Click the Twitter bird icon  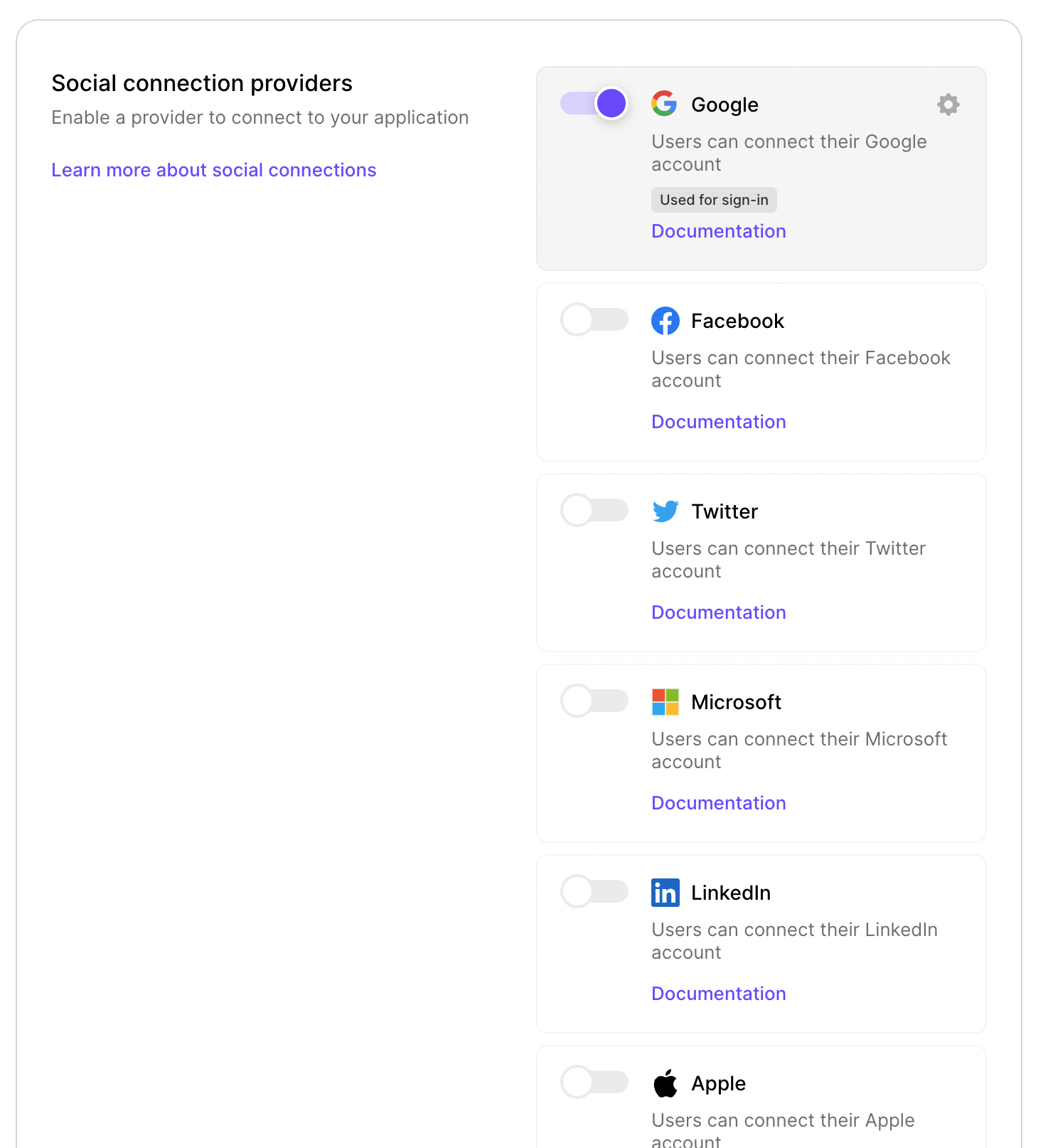coord(665,511)
